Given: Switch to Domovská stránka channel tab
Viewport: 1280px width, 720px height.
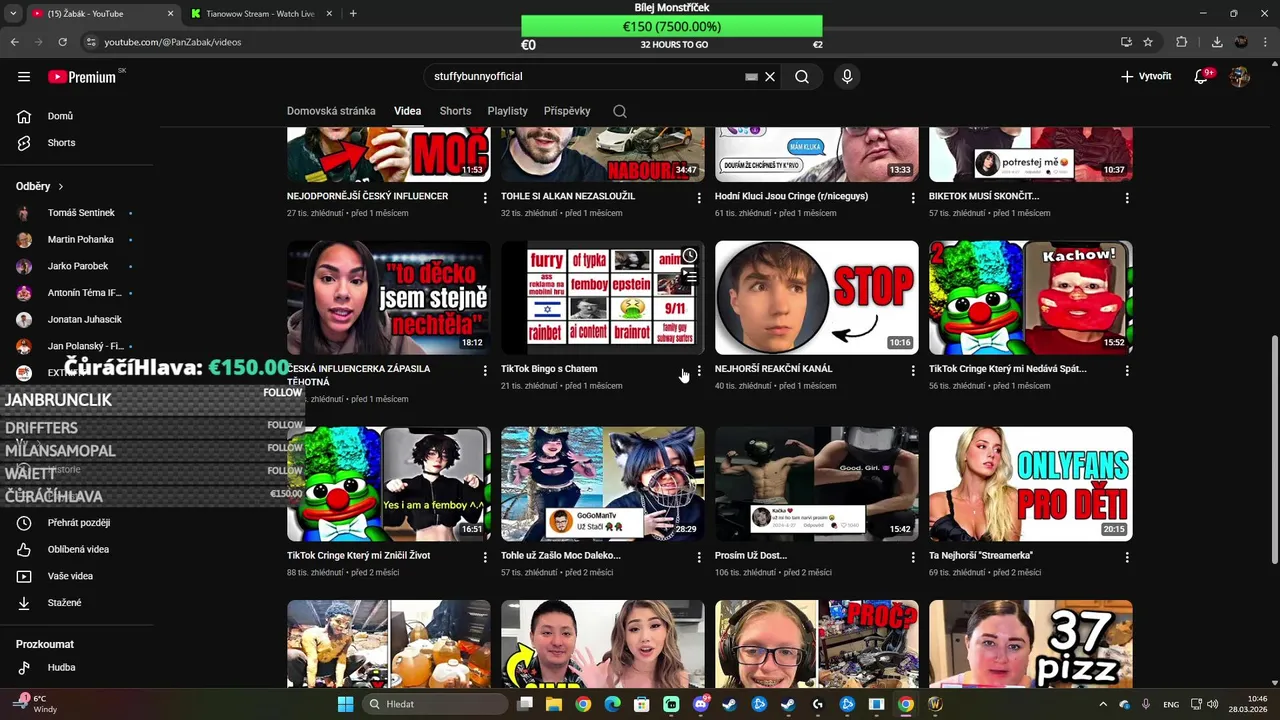Looking at the screenshot, I should (331, 111).
